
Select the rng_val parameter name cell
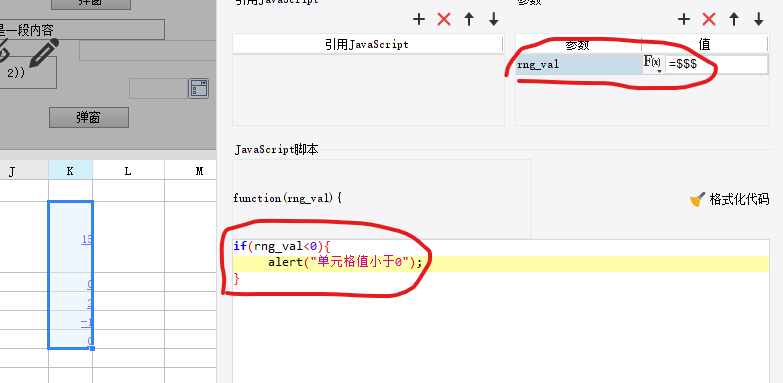(579, 64)
